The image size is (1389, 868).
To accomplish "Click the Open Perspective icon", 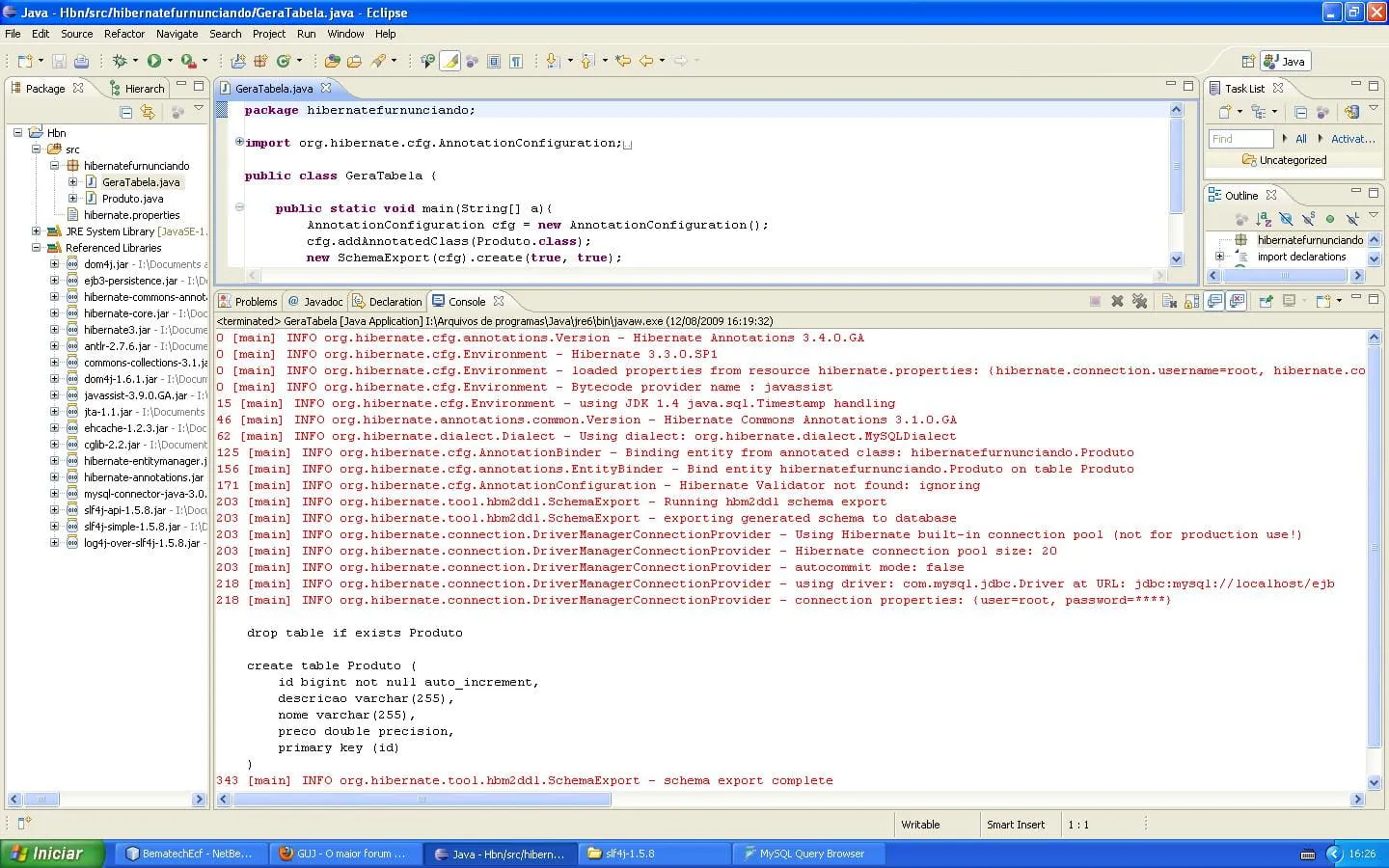I will tap(1248, 61).
